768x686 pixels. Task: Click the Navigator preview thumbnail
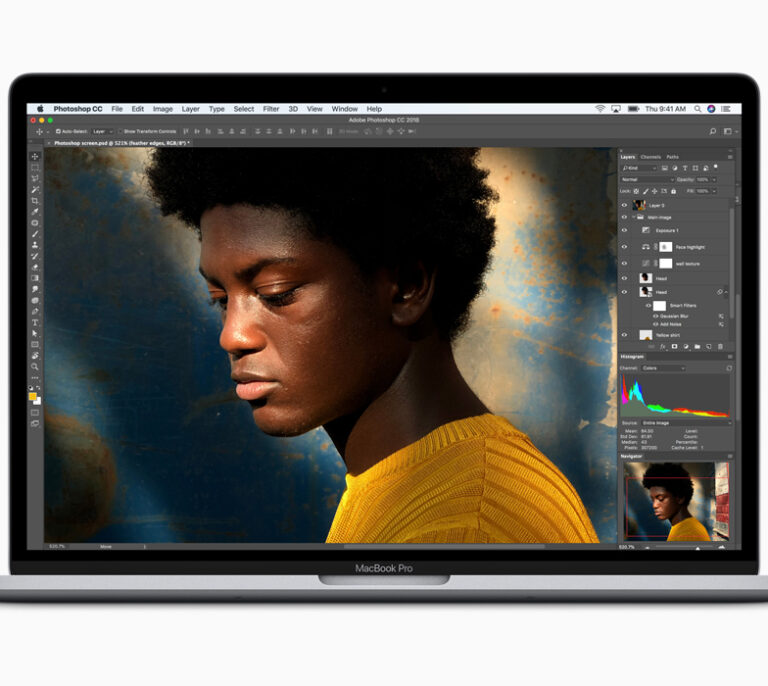click(675, 500)
